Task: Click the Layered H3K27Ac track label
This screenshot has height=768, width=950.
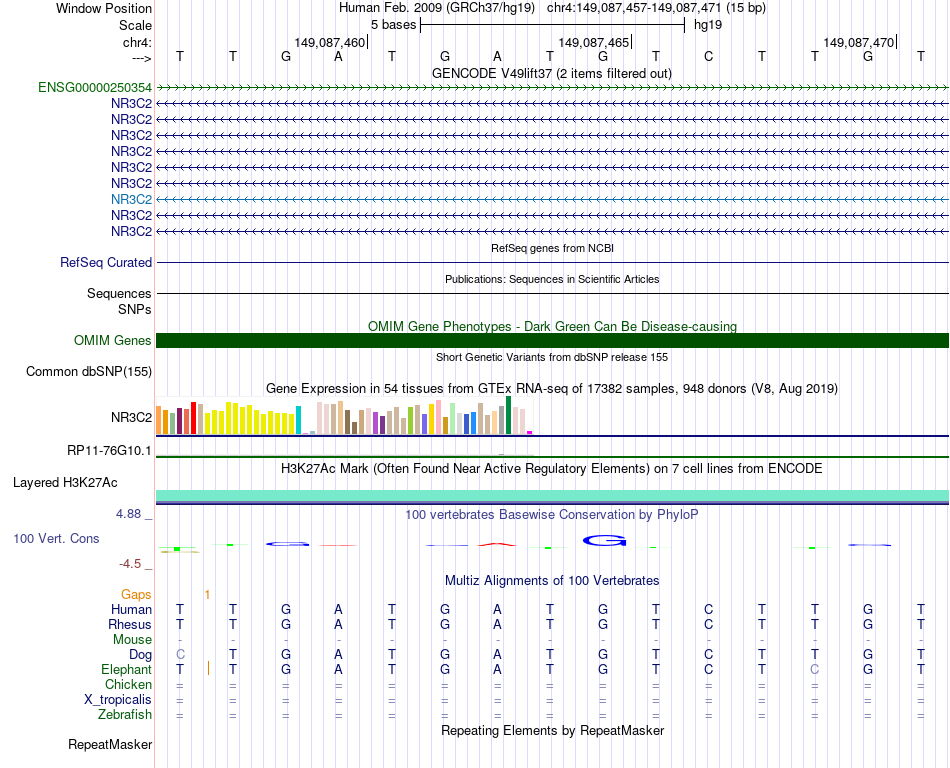Action: (65, 483)
